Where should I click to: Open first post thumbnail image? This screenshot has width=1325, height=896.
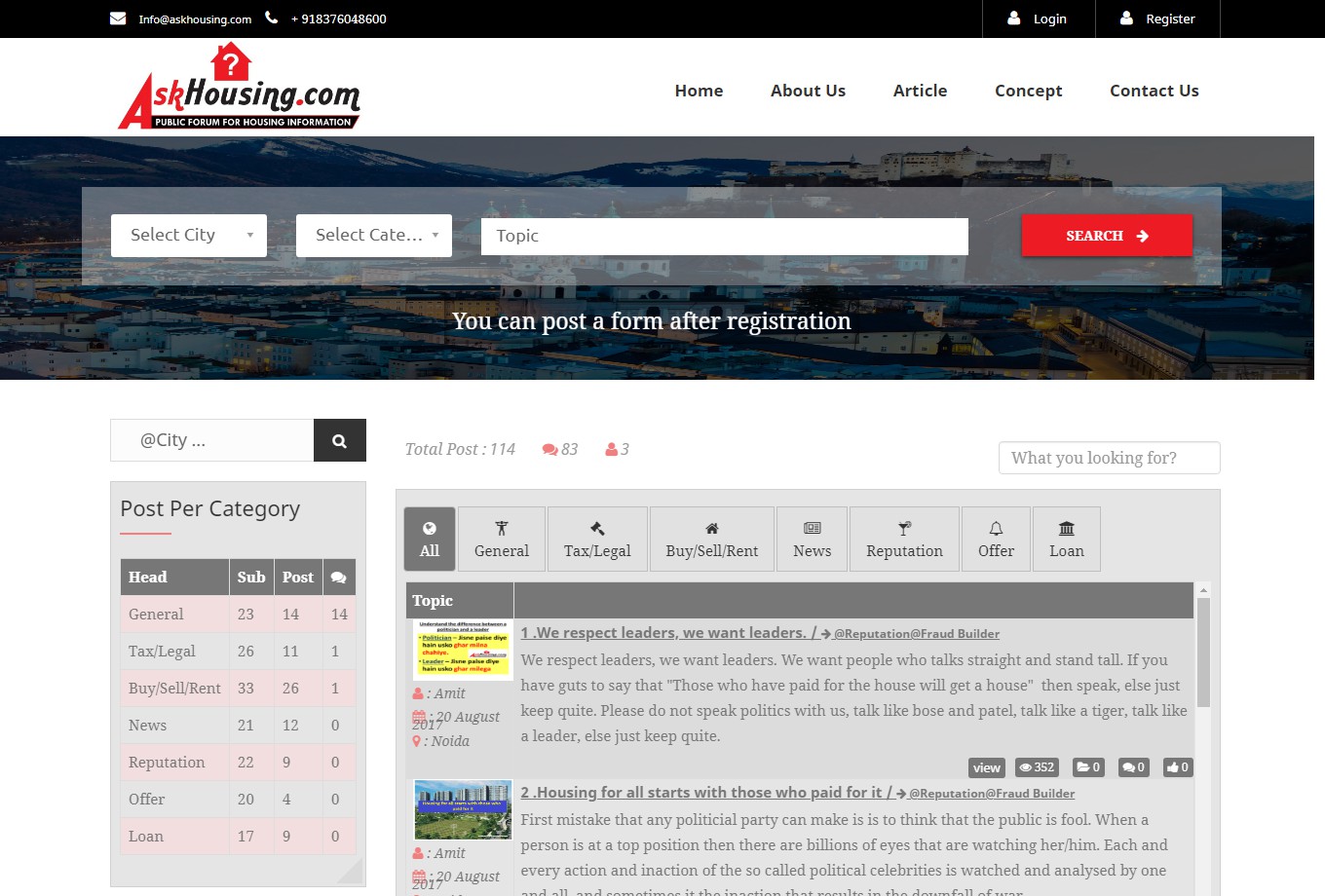pyautogui.click(x=463, y=649)
